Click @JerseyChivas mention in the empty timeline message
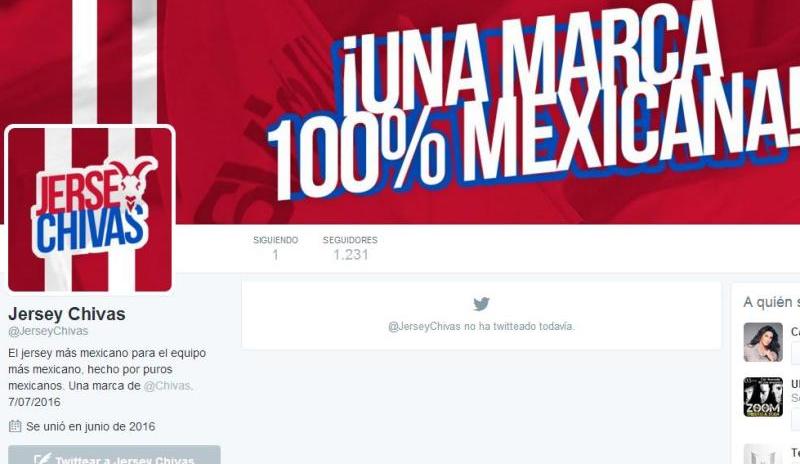This screenshot has width=800, height=464. tap(424, 326)
